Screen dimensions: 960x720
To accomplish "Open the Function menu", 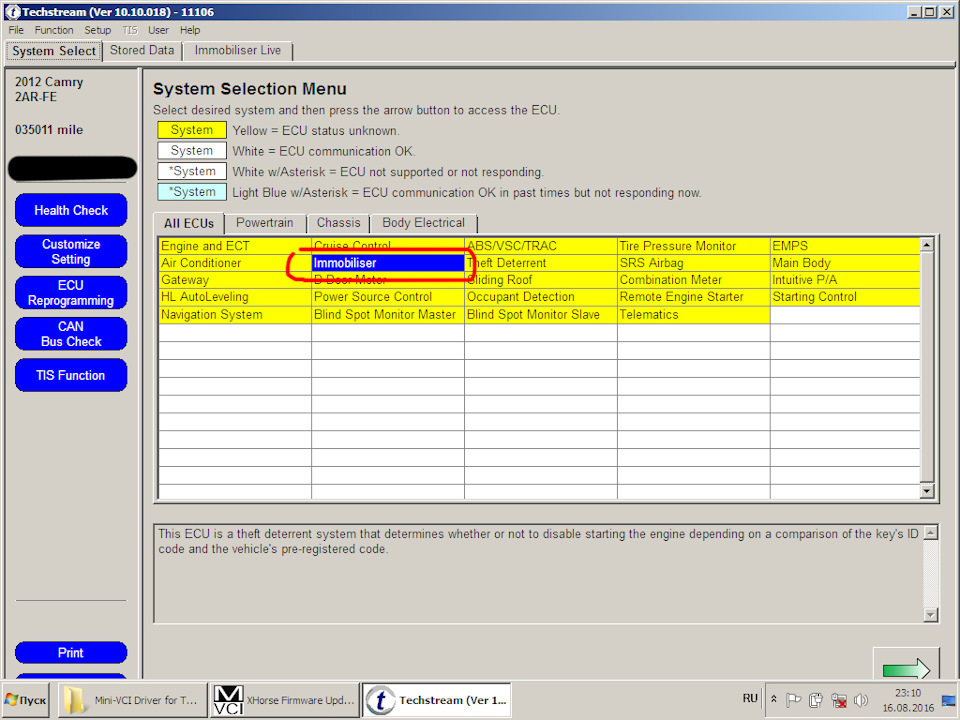I will coord(54,30).
